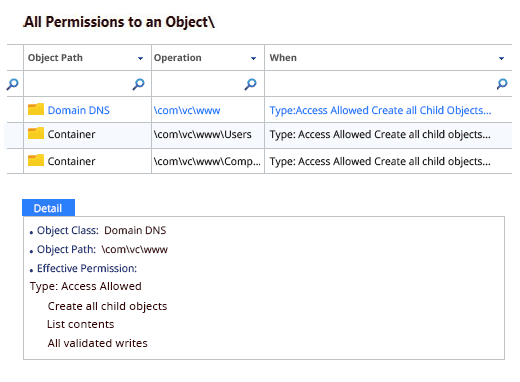520x382 pixels.
Task: Click search icon in leftmost narrow column
Action: coord(12,84)
